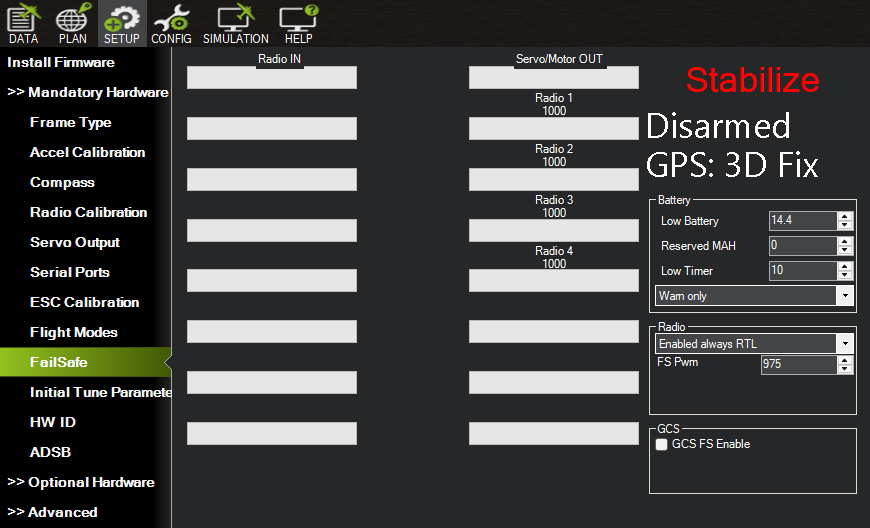
Task: Decrease the FS Pwm value with down arrow
Action: pyautogui.click(x=845, y=368)
